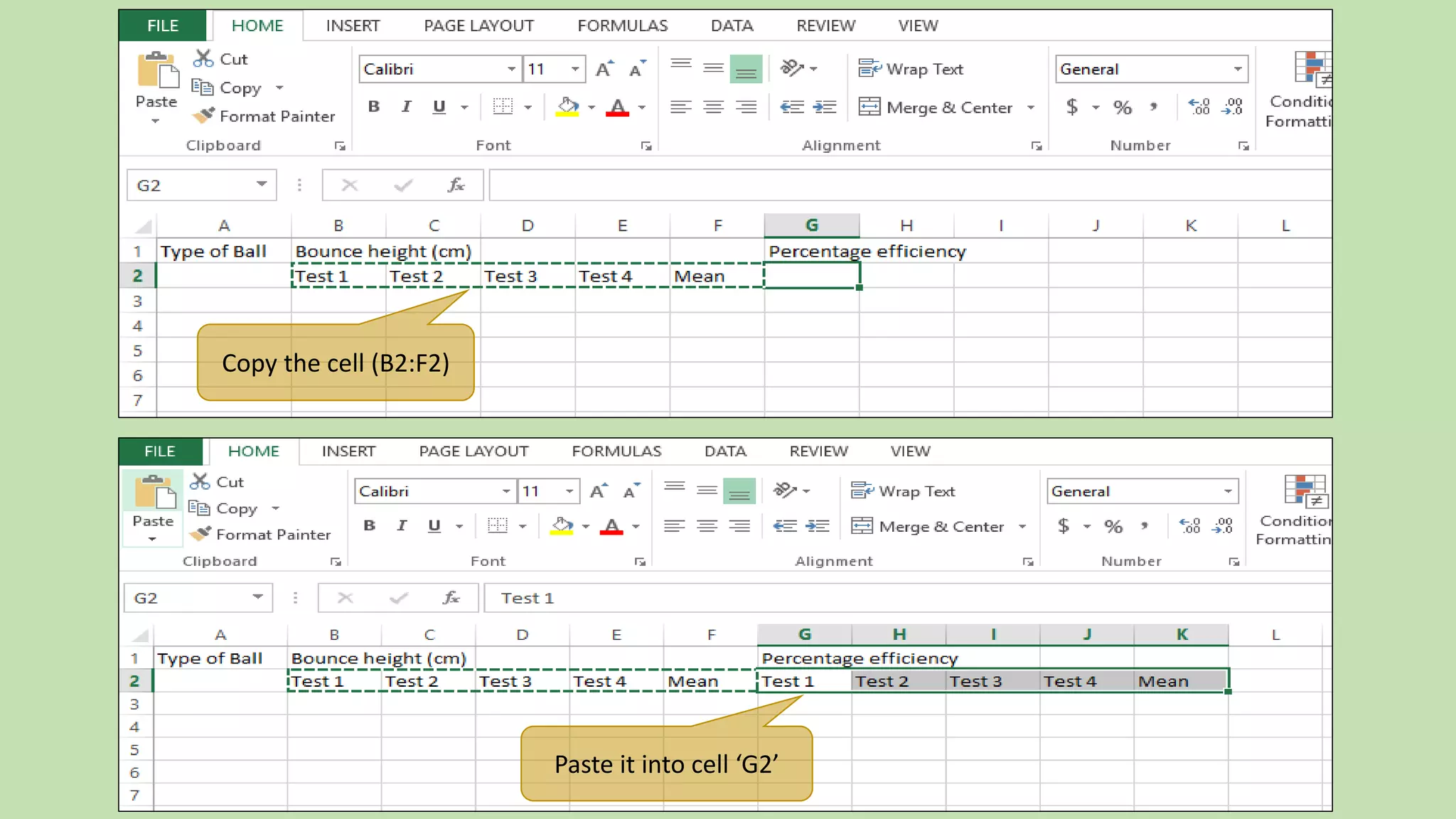The image size is (1456, 819).
Task: Toggle Center alignment in upper Excel ribbon
Action: [x=714, y=107]
